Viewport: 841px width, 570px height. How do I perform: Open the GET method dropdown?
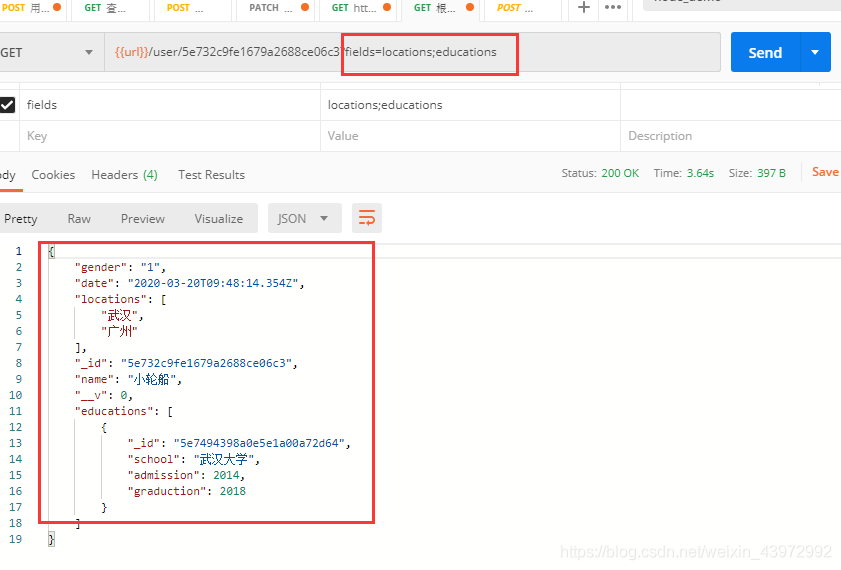pyautogui.click(x=48, y=53)
